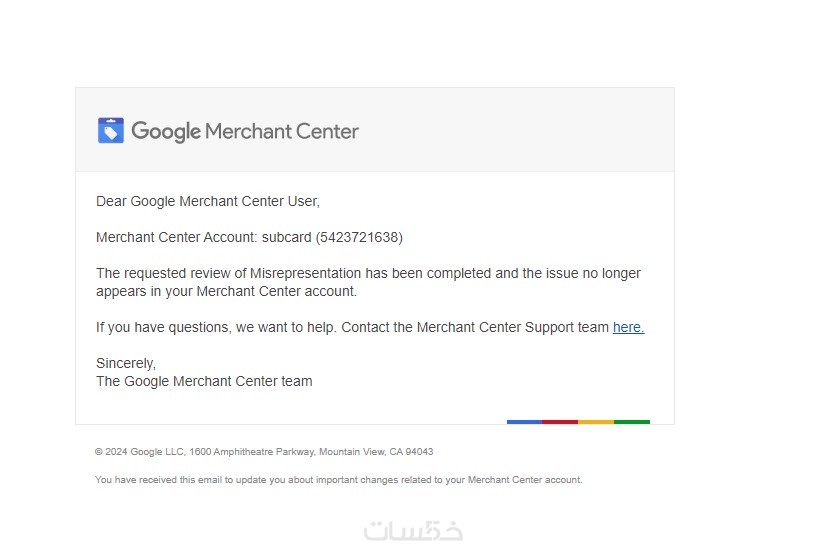Click the red segment of the color bar
827x552 pixels.
tap(560, 422)
